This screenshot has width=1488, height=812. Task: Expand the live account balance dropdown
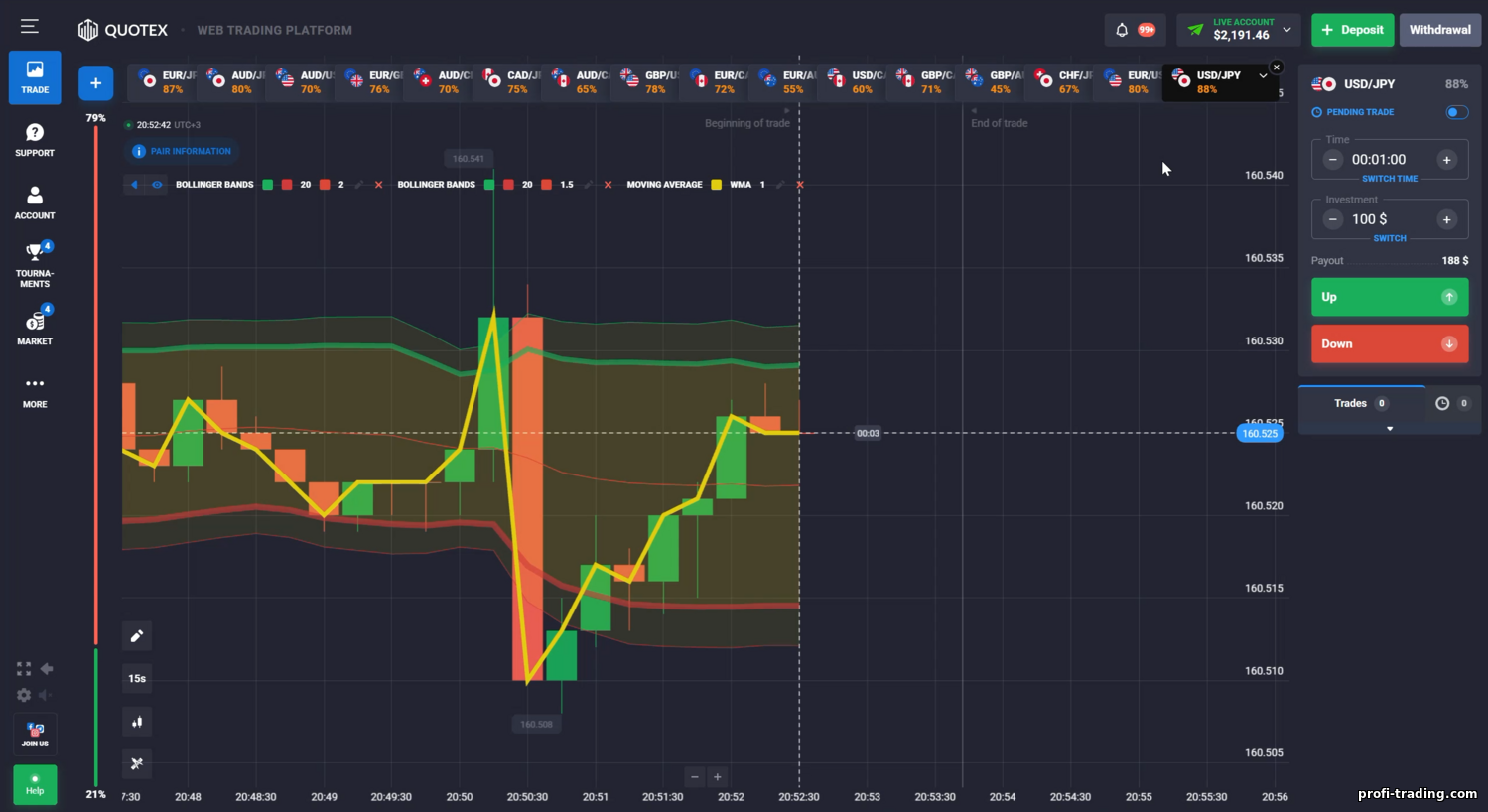click(x=1287, y=30)
